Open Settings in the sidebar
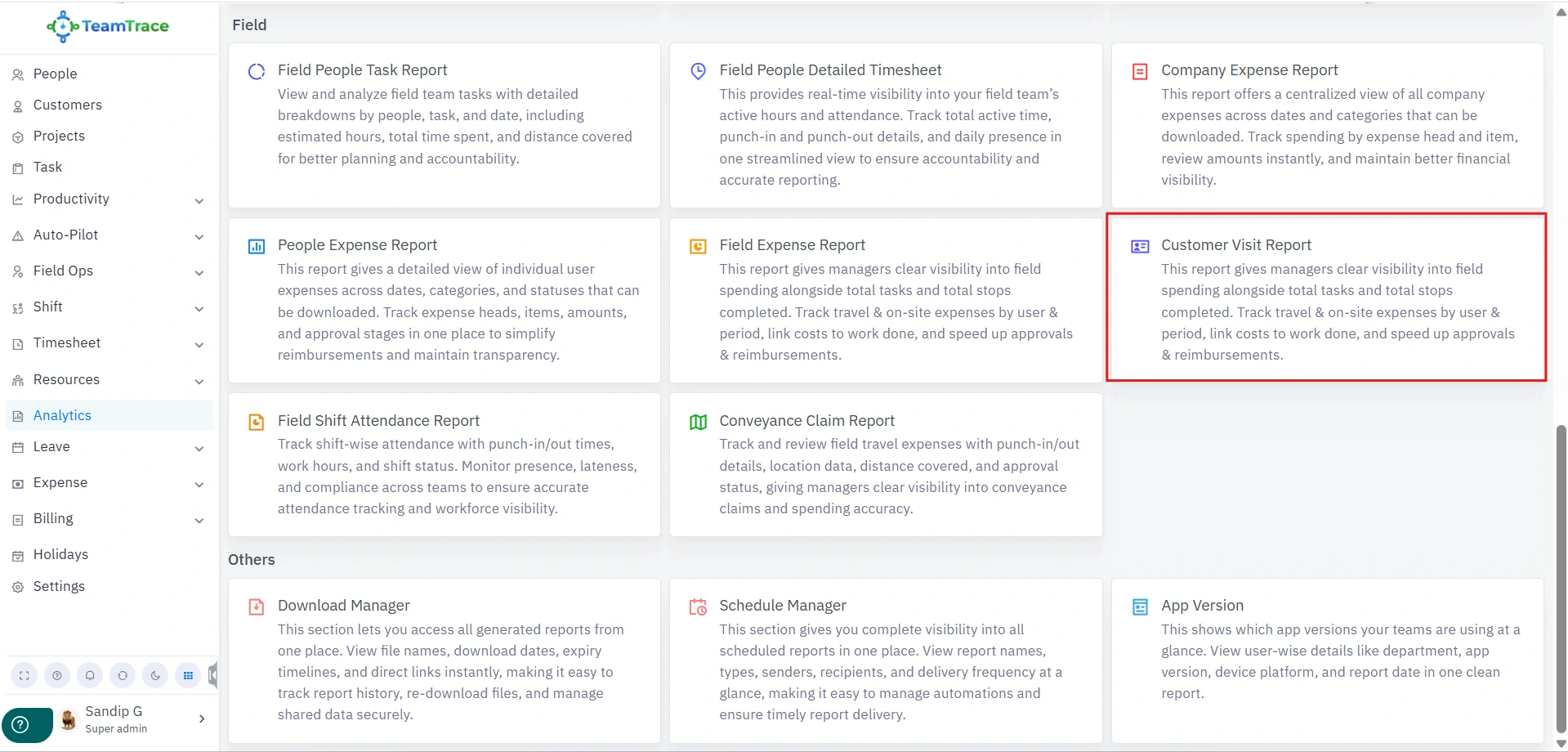 [59, 586]
